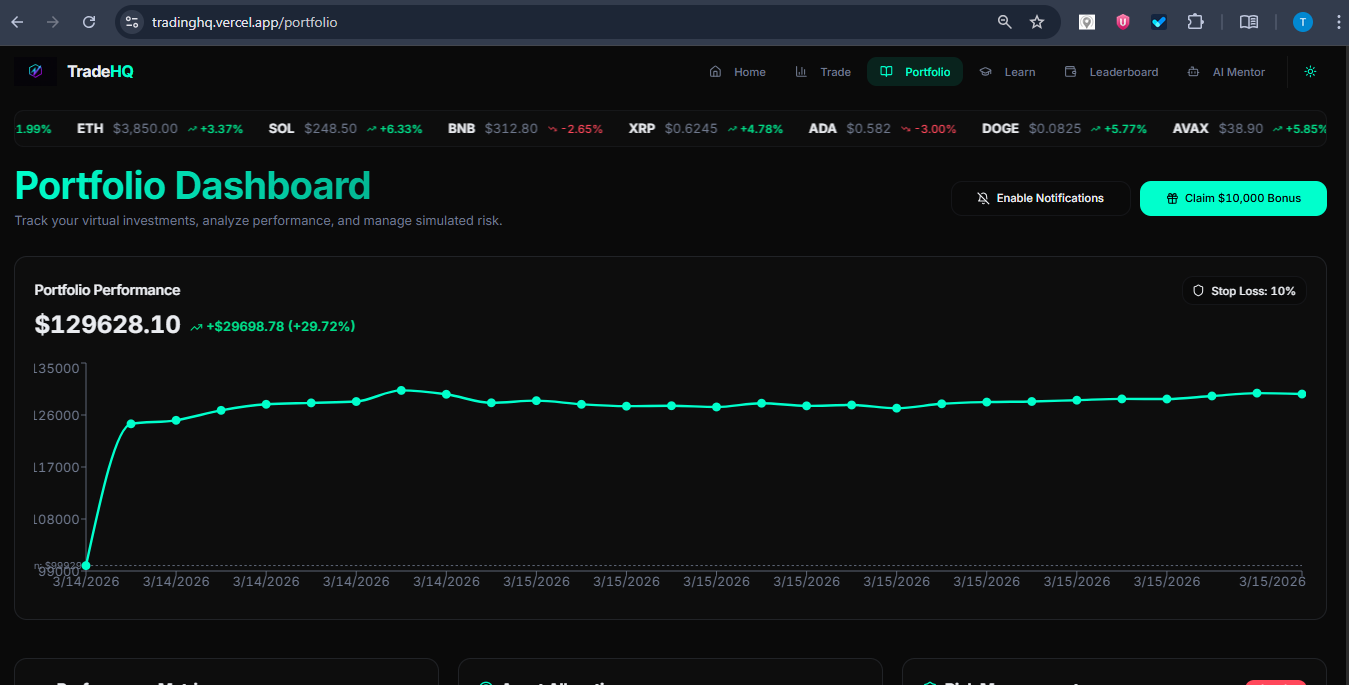
Task: Open AI Mentor using its robot icon
Action: click(x=1191, y=72)
